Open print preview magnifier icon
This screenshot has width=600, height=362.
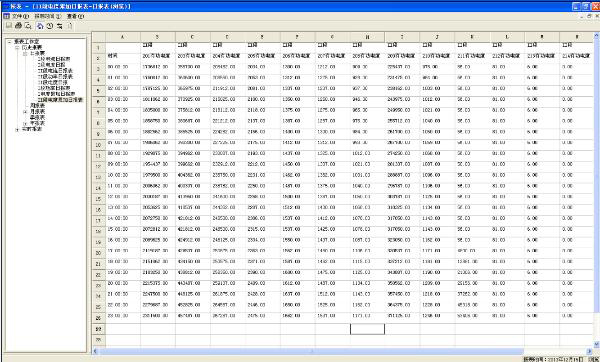[28, 26]
